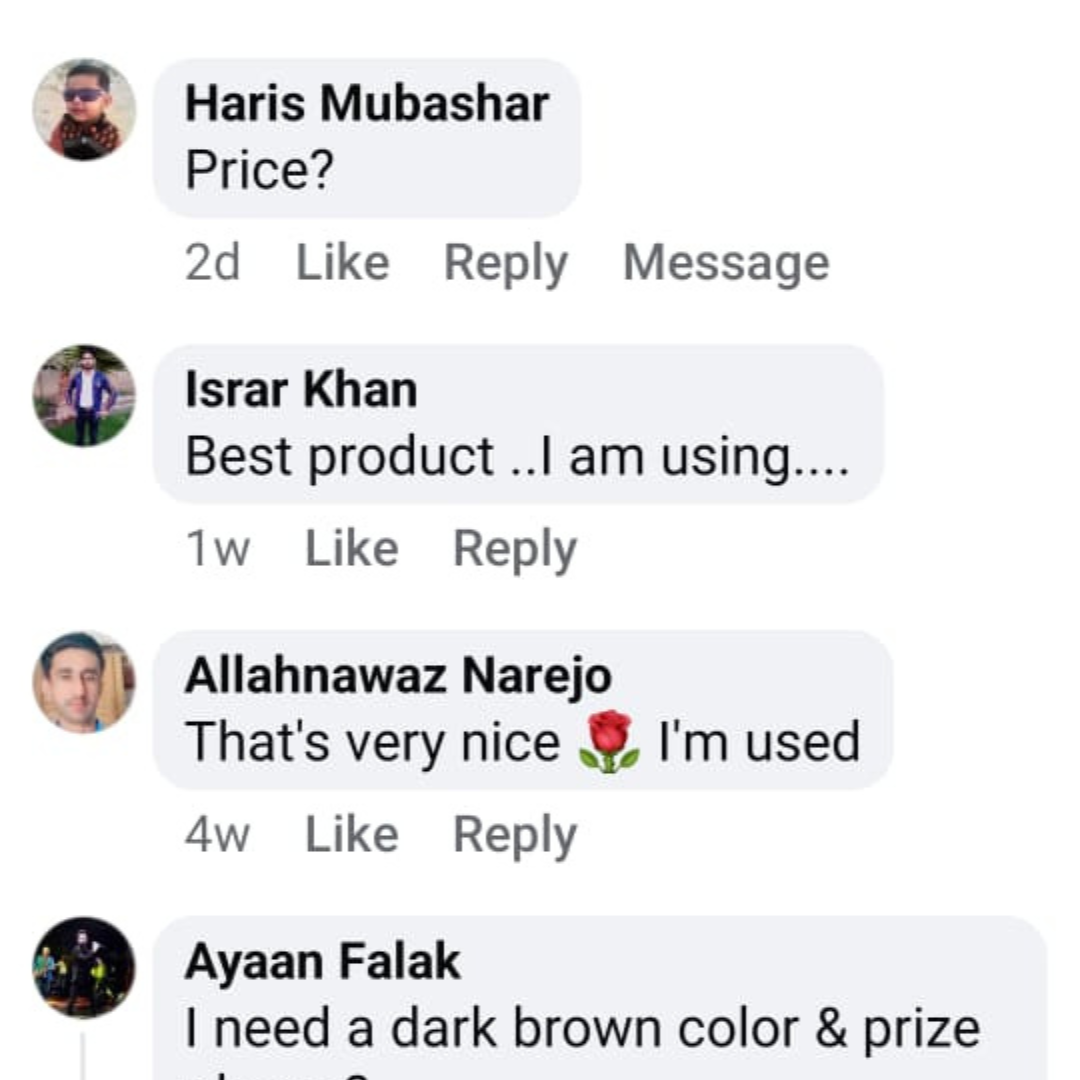This screenshot has height=1080, width=1080.
Task: Message Haris Mubashar from his comment
Action: [726, 263]
